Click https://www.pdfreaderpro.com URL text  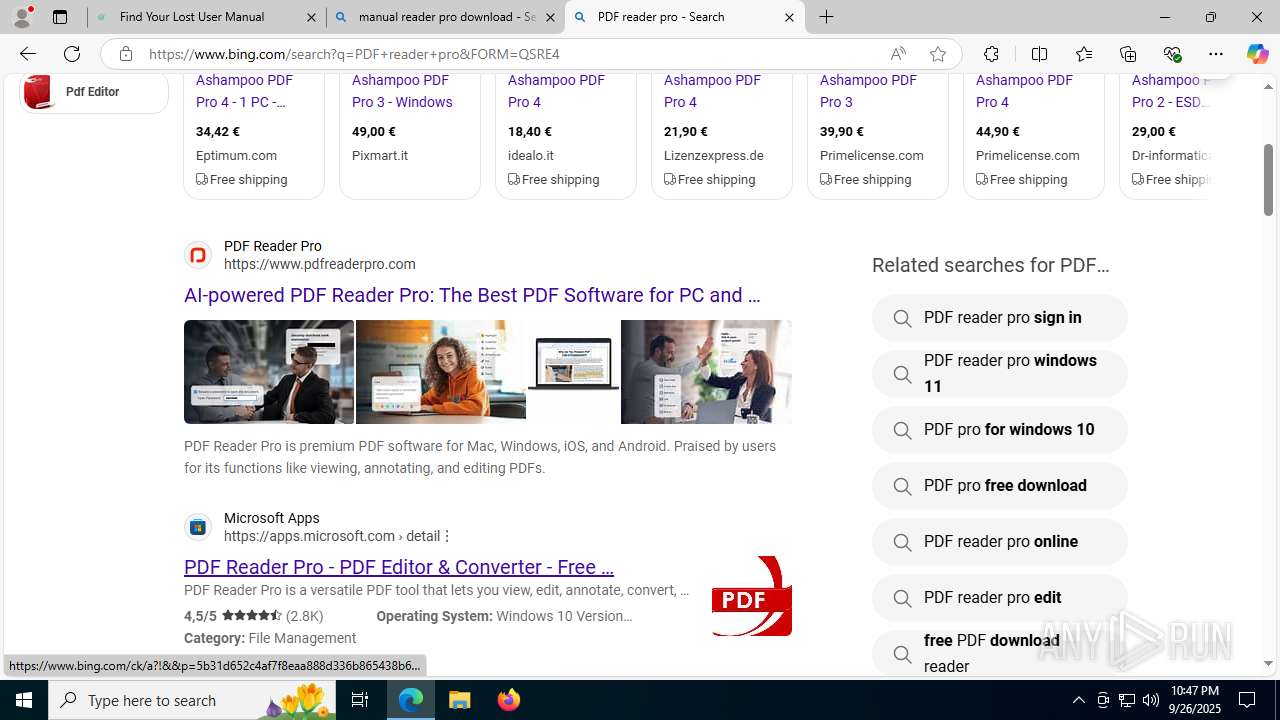pos(320,264)
